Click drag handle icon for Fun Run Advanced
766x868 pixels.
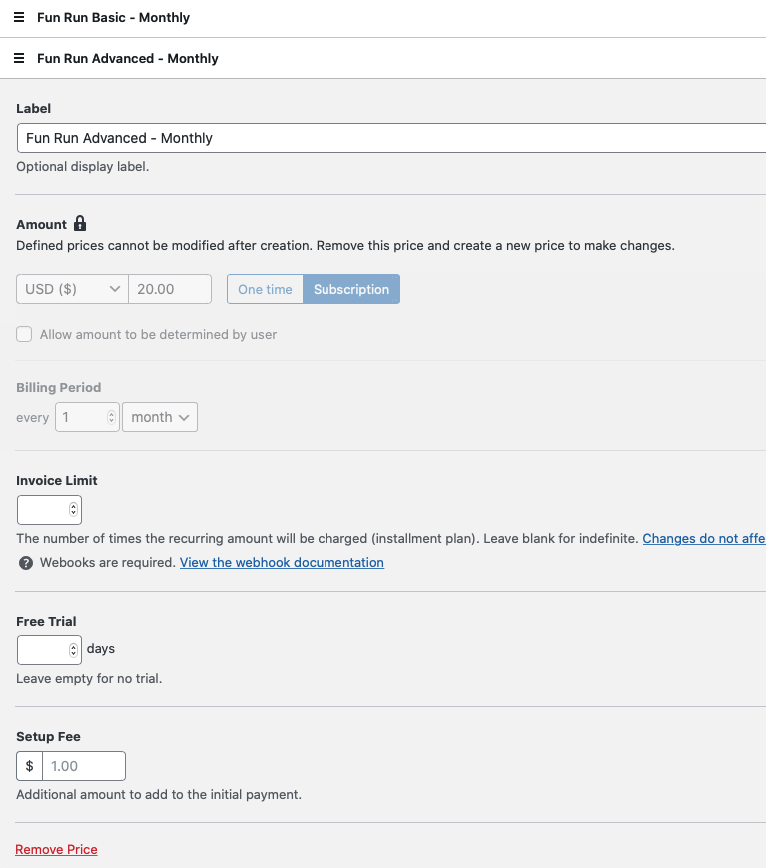click(19, 58)
